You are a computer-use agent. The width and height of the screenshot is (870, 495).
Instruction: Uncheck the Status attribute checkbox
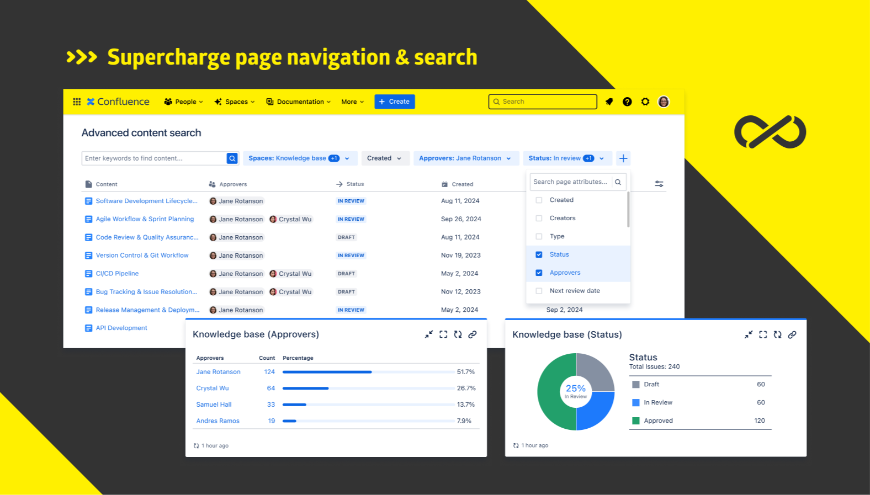(539, 255)
